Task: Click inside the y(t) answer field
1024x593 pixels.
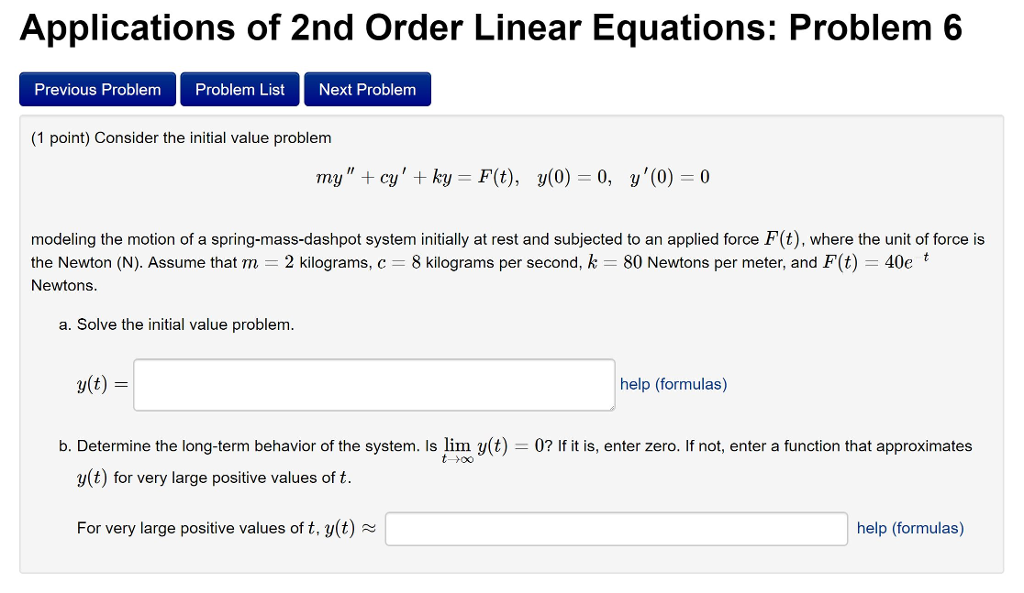Action: (373, 384)
